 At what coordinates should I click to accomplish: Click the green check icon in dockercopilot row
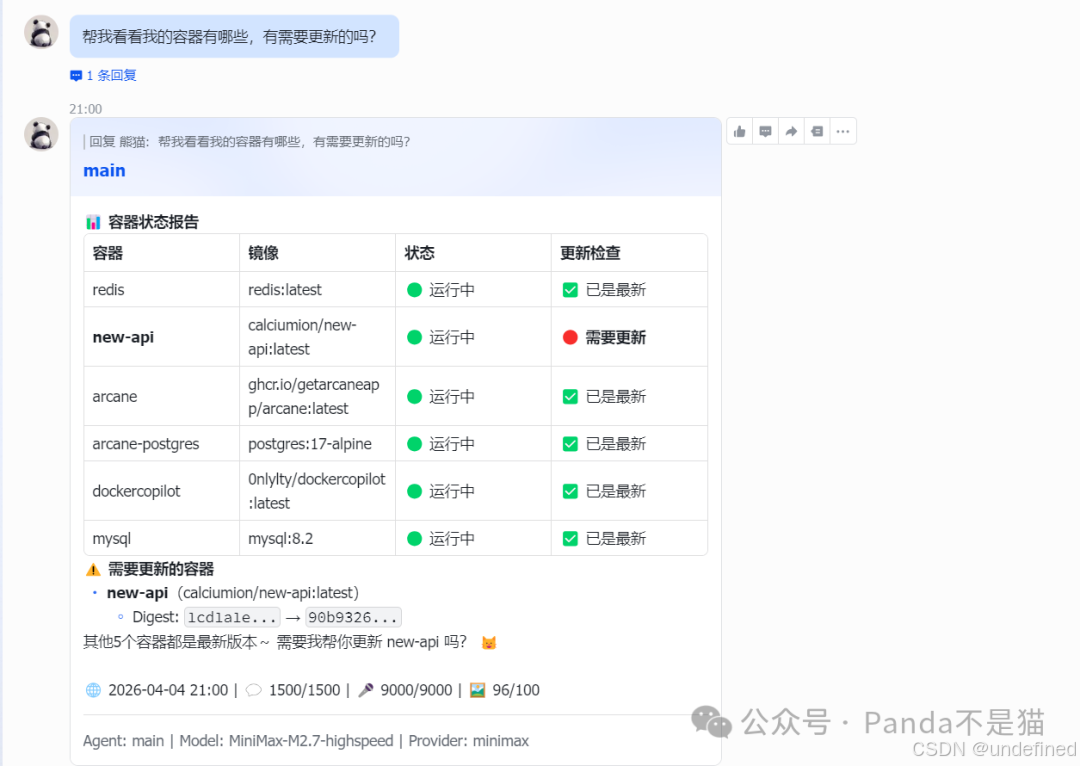click(570, 491)
